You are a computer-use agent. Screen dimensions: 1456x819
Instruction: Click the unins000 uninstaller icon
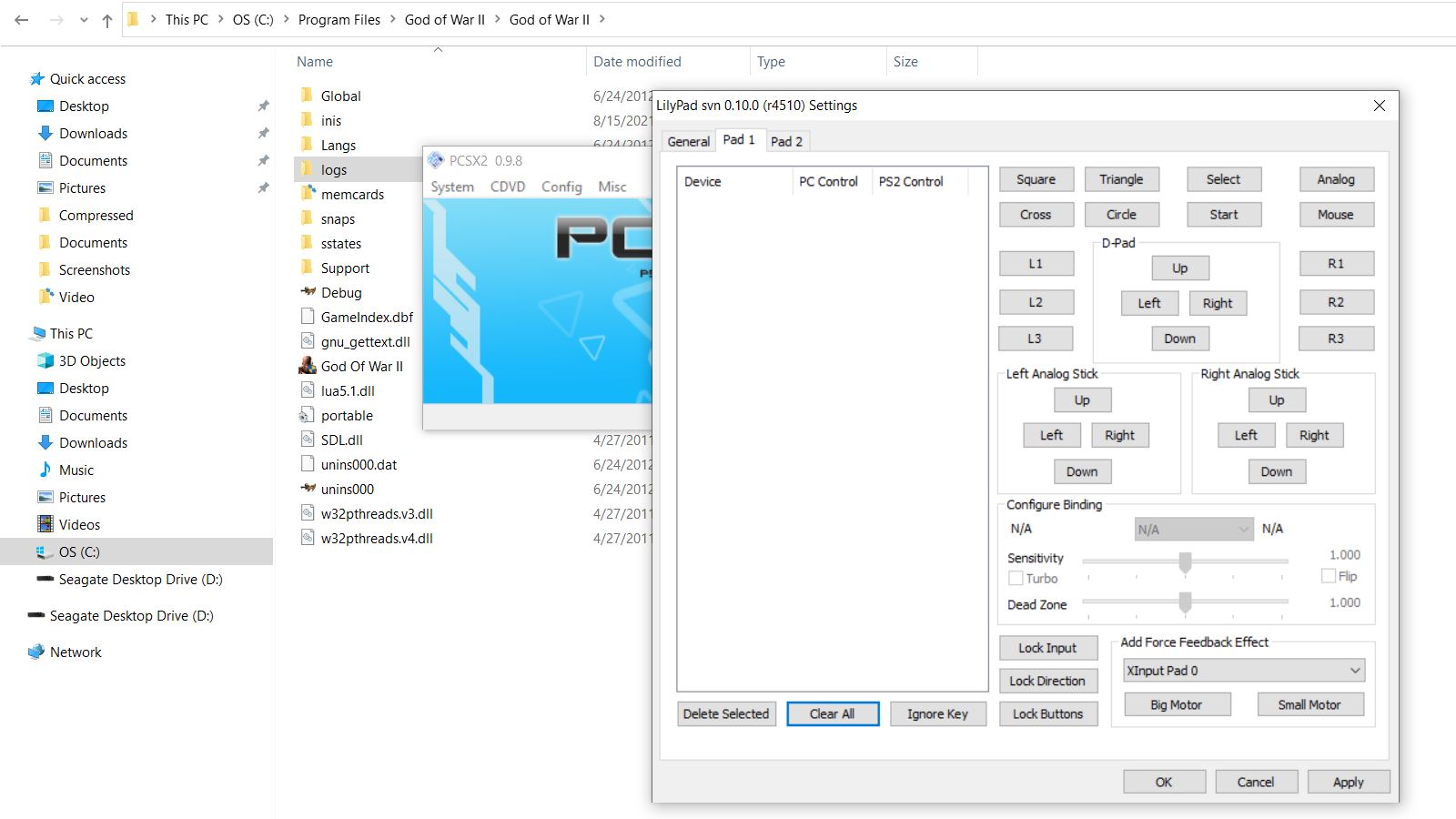tap(308, 489)
